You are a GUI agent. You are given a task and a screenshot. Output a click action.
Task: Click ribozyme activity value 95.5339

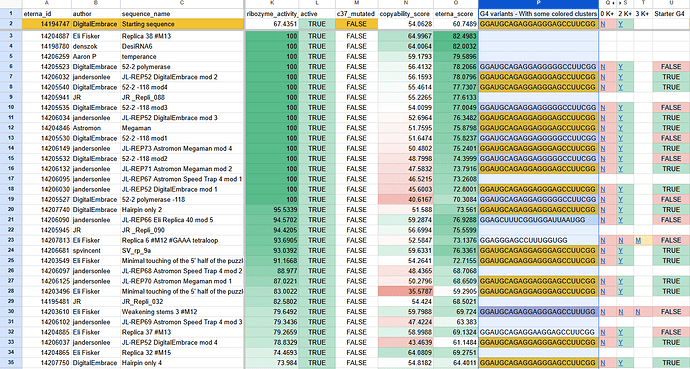point(272,210)
